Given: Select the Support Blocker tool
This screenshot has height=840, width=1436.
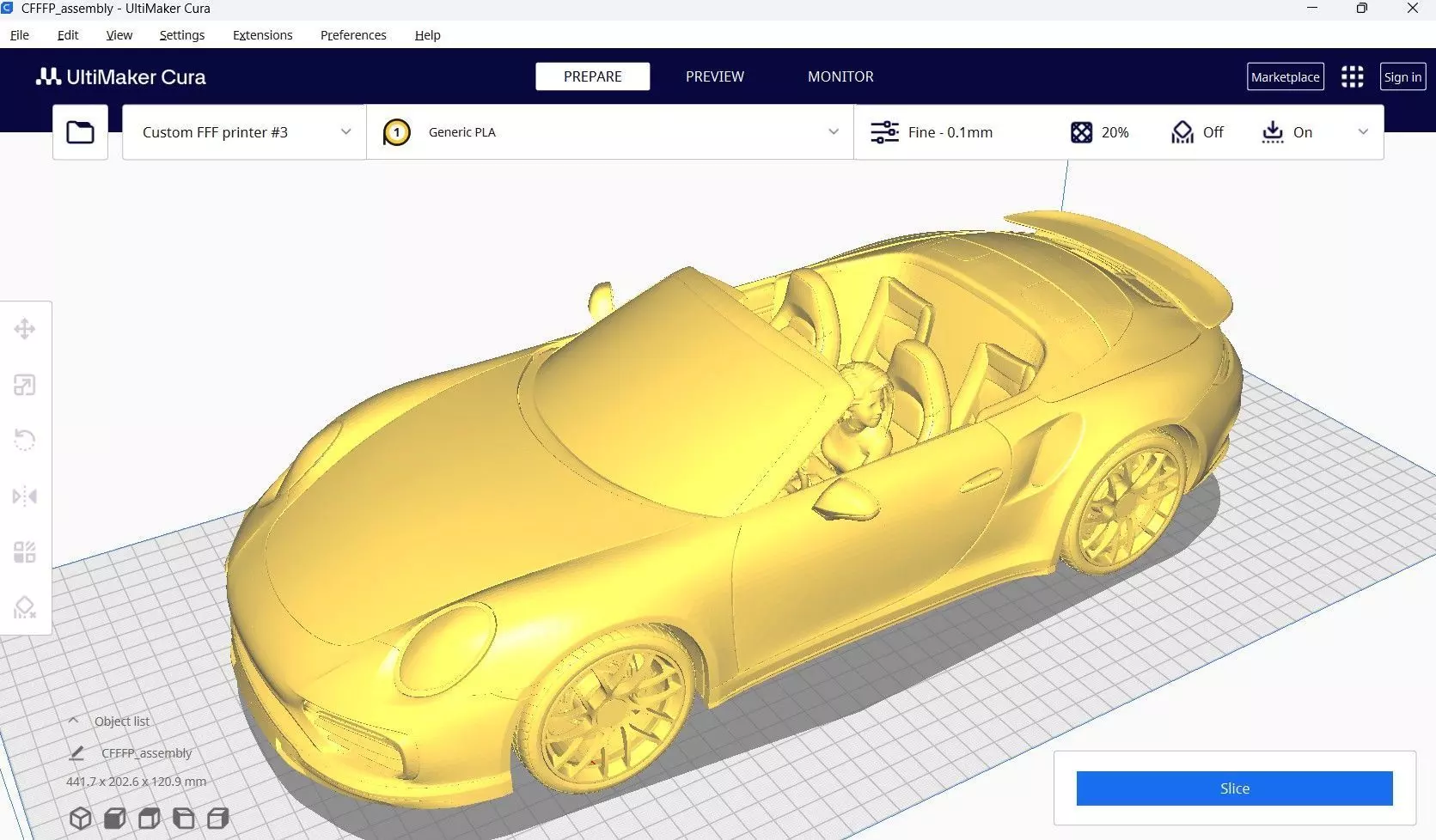Looking at the screenshot, I should [25, 607].
